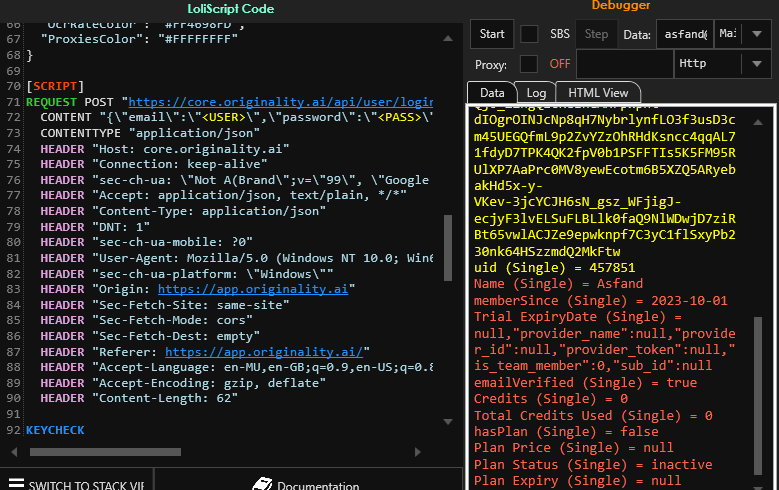
Task: Click the Data panel vertical scrollbar thumb
Action: click(758, 396)
